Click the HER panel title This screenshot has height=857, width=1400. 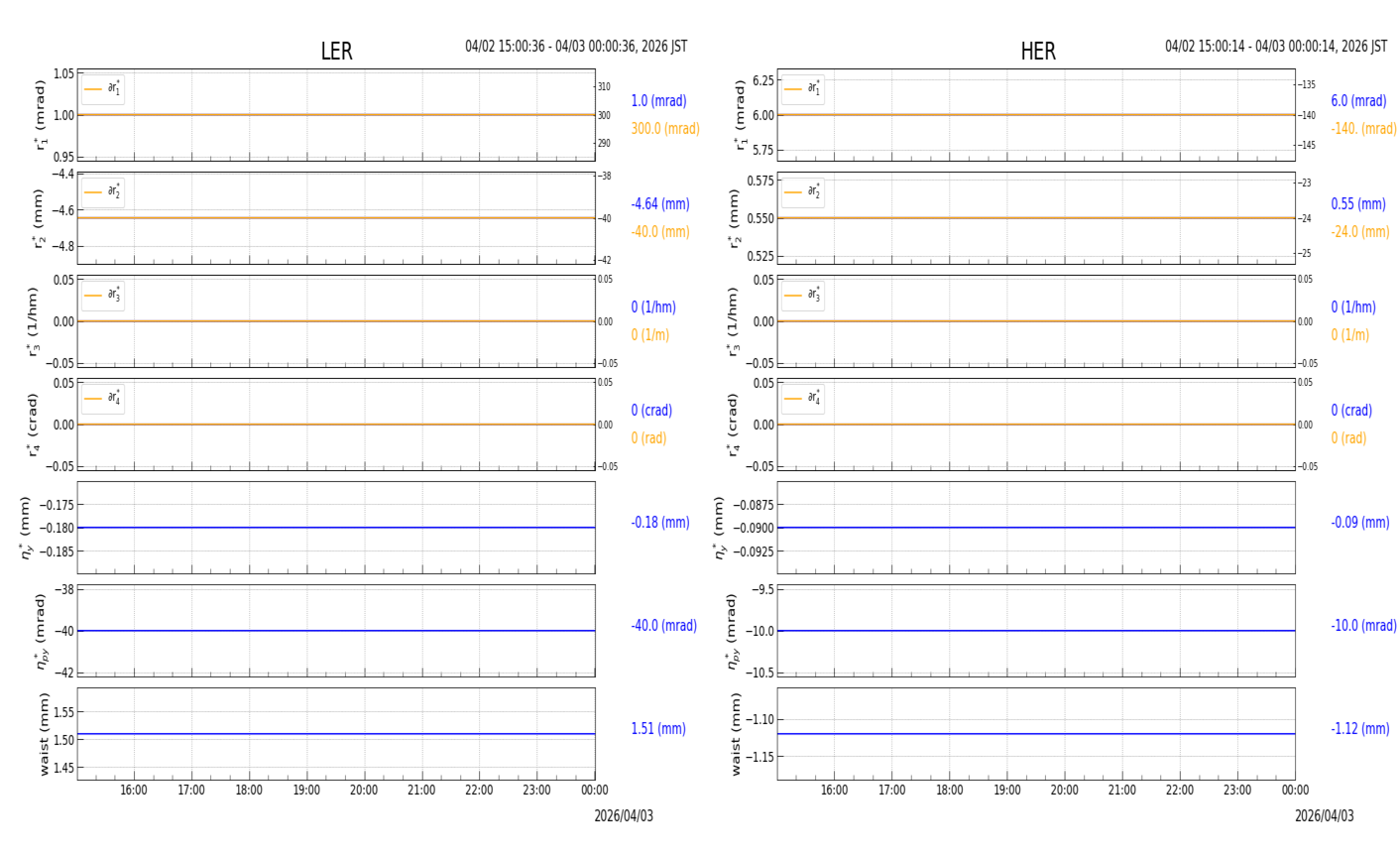pyautogui.click(x=1038, y=52)
